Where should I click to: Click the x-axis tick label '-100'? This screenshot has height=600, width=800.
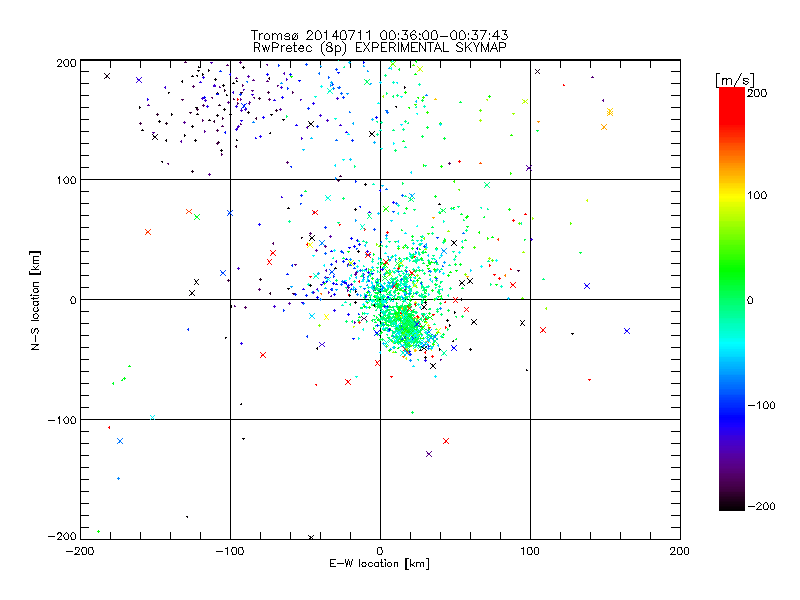[230, 551]
